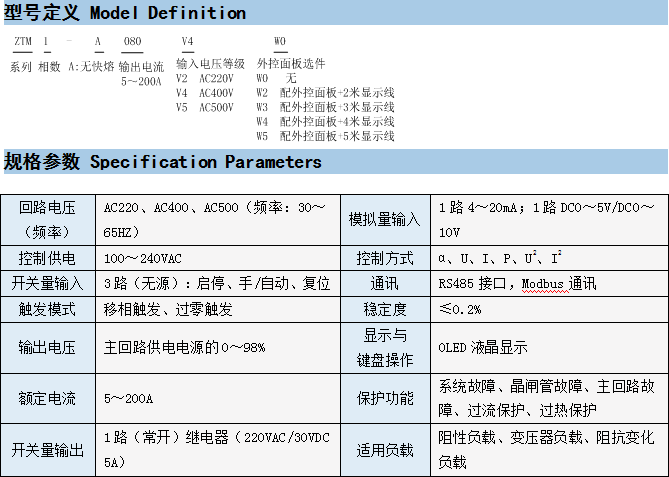Click the '通讯' table cell
This screenshot has height=477, width=669.
[x=385, y=284]
